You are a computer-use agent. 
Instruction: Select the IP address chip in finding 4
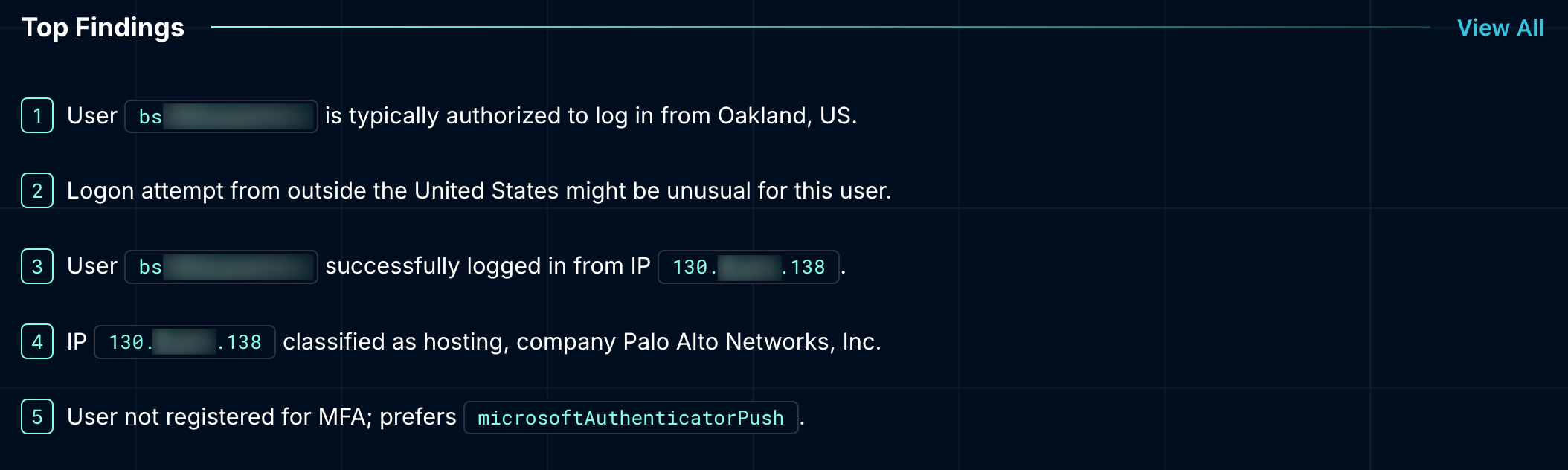[184, 342]
